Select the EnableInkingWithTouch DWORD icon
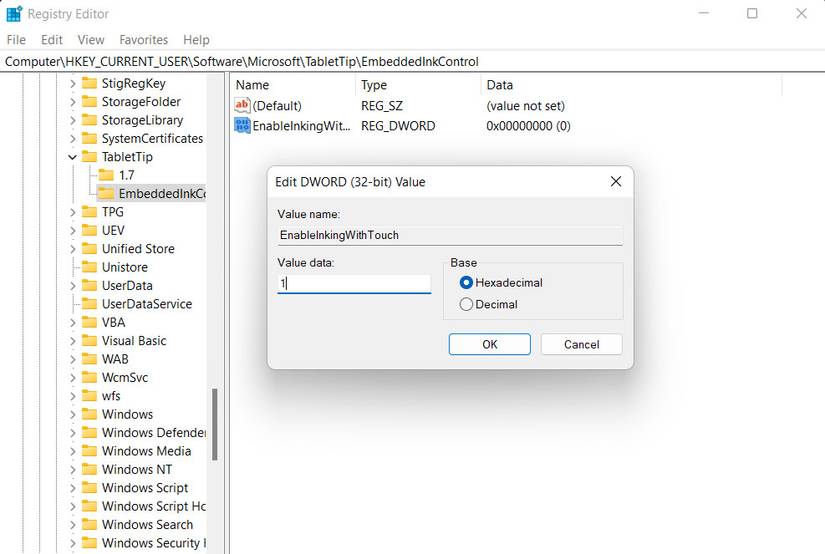The height and width of the screenshot is (554, 825). 242,126
